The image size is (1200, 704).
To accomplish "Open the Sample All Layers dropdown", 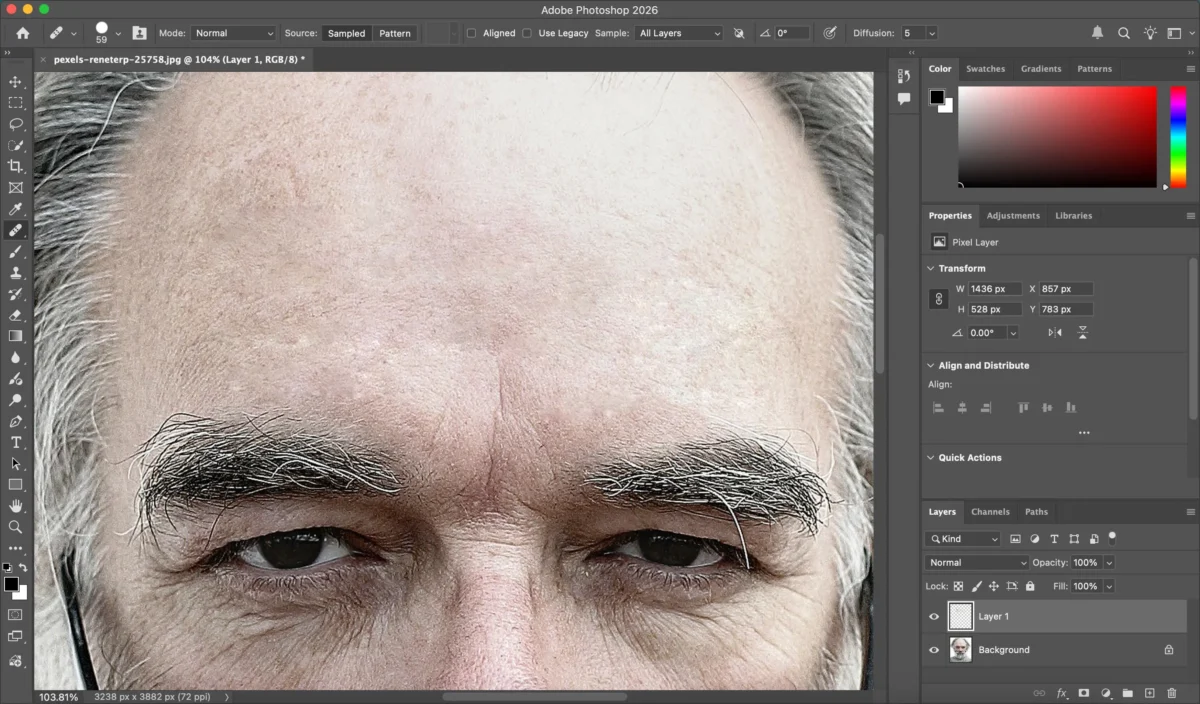I will [679, 33].
